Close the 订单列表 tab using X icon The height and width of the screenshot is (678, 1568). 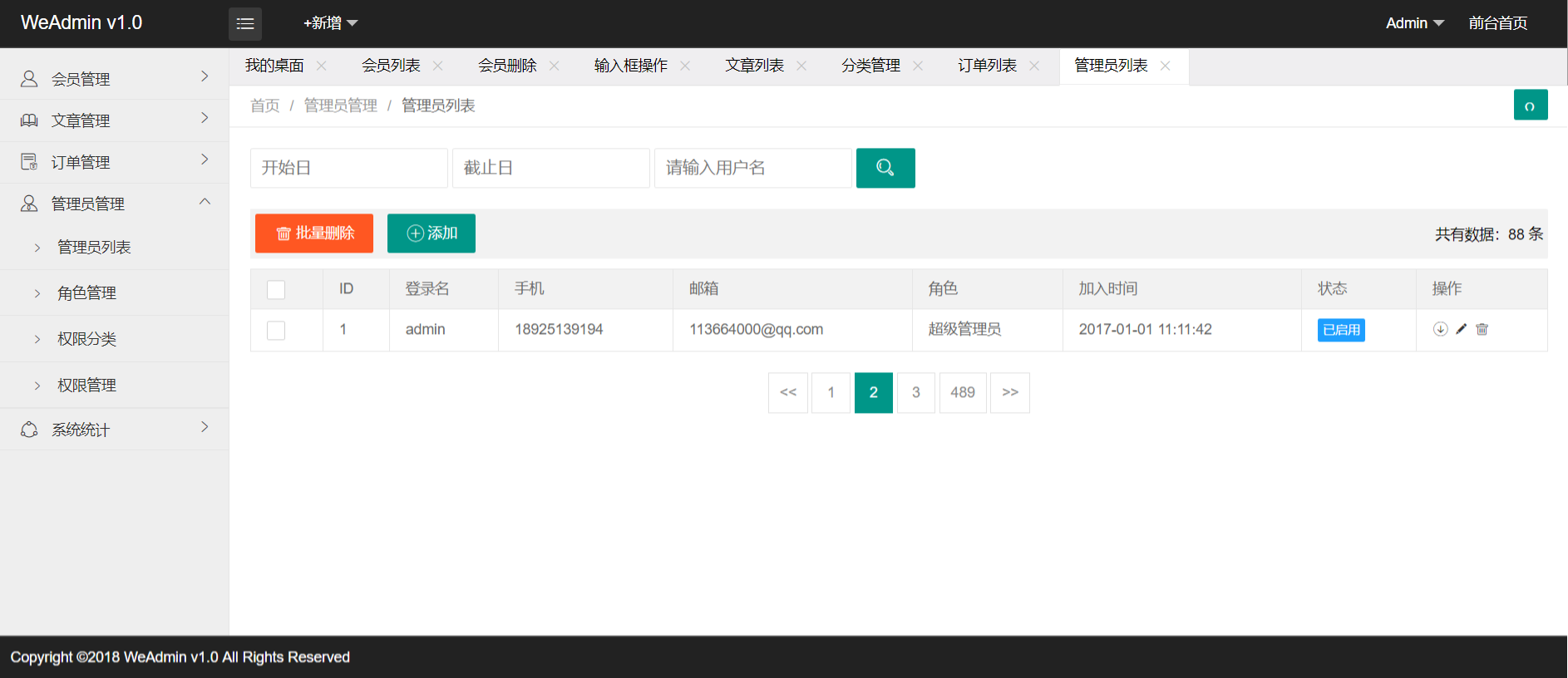pos(1034,66)
